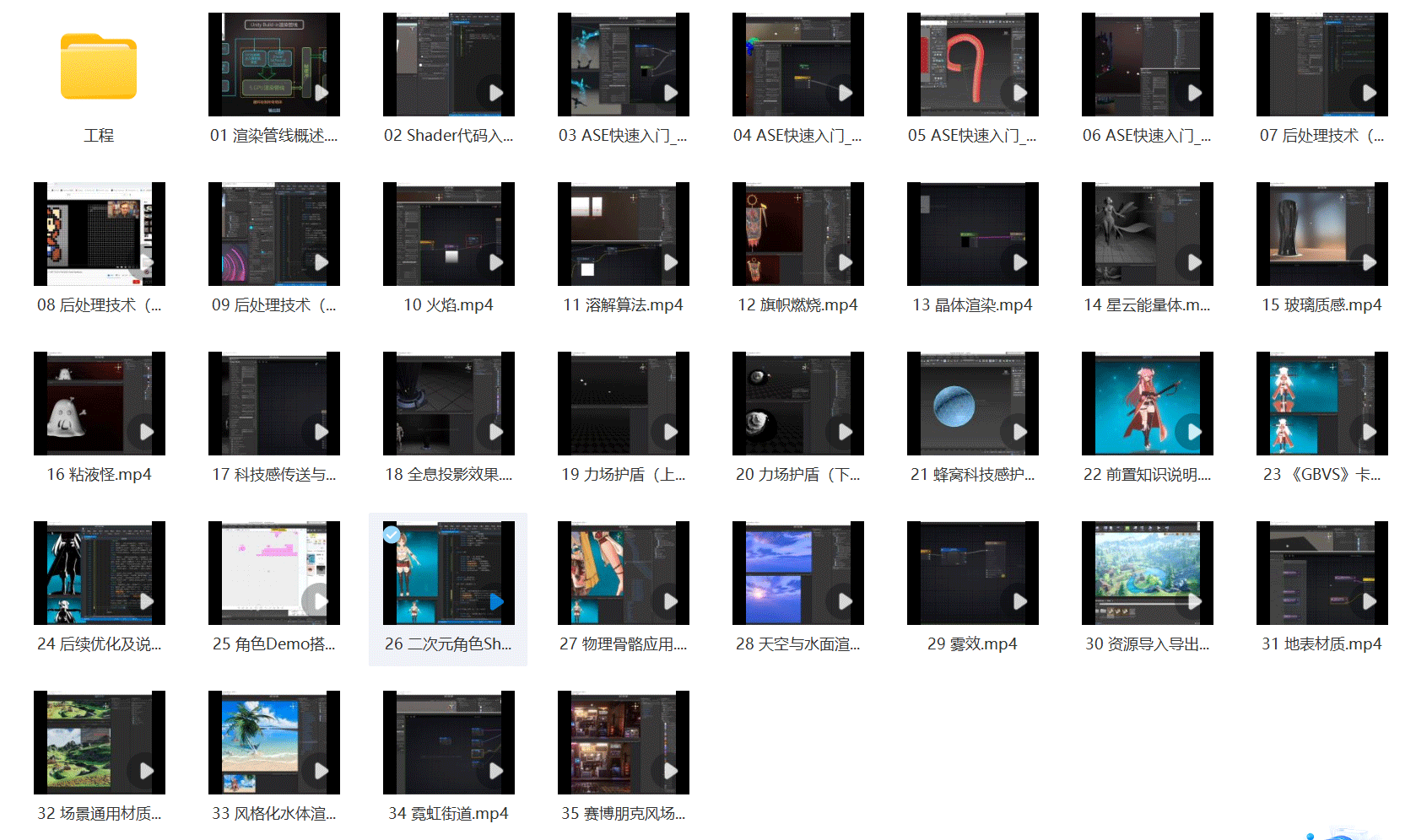Click the 33 风格化水体渲 beach thumbnail

(x=273, y=743)
